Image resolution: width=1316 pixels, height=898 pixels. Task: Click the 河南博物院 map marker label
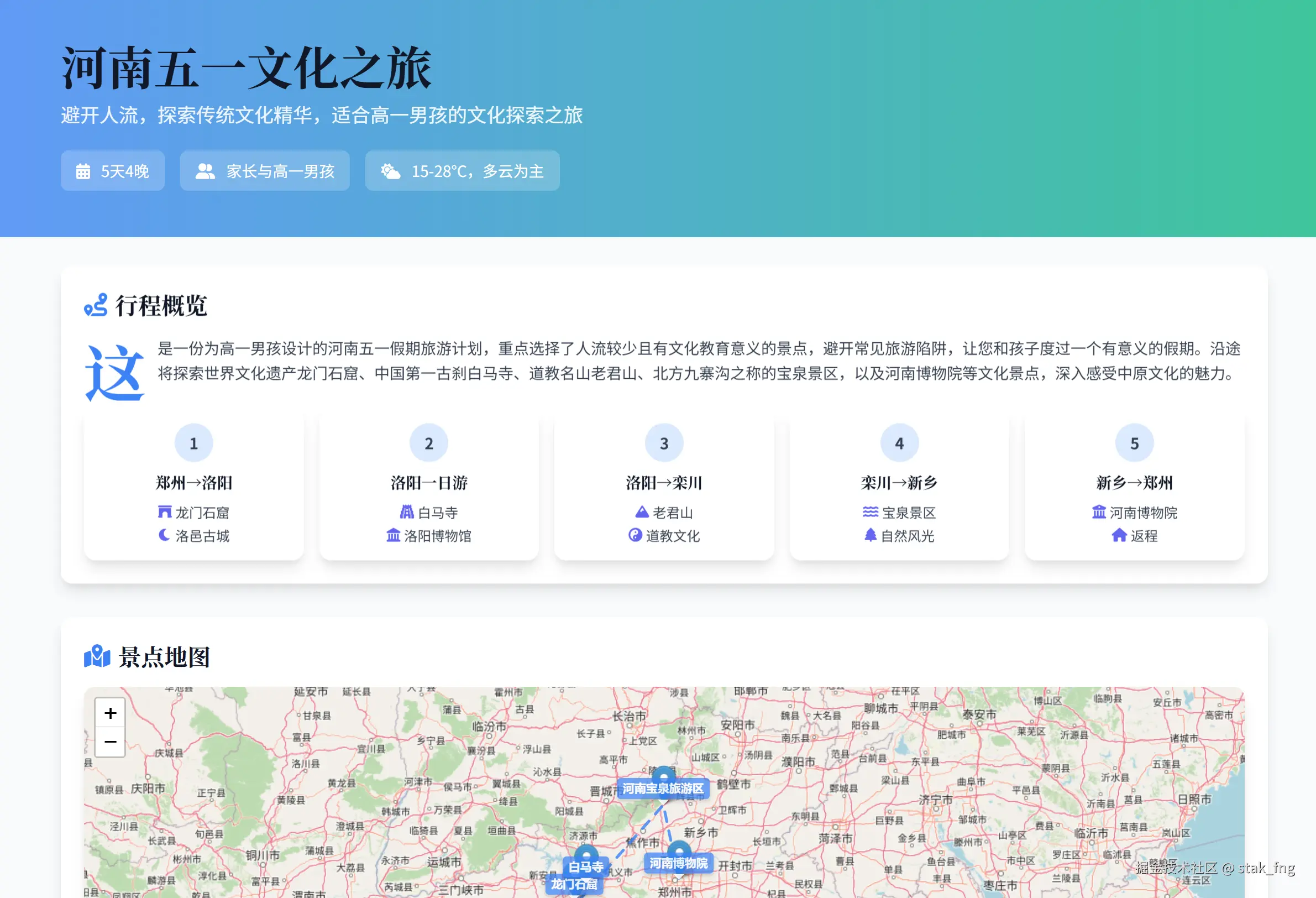pos(678,863)
